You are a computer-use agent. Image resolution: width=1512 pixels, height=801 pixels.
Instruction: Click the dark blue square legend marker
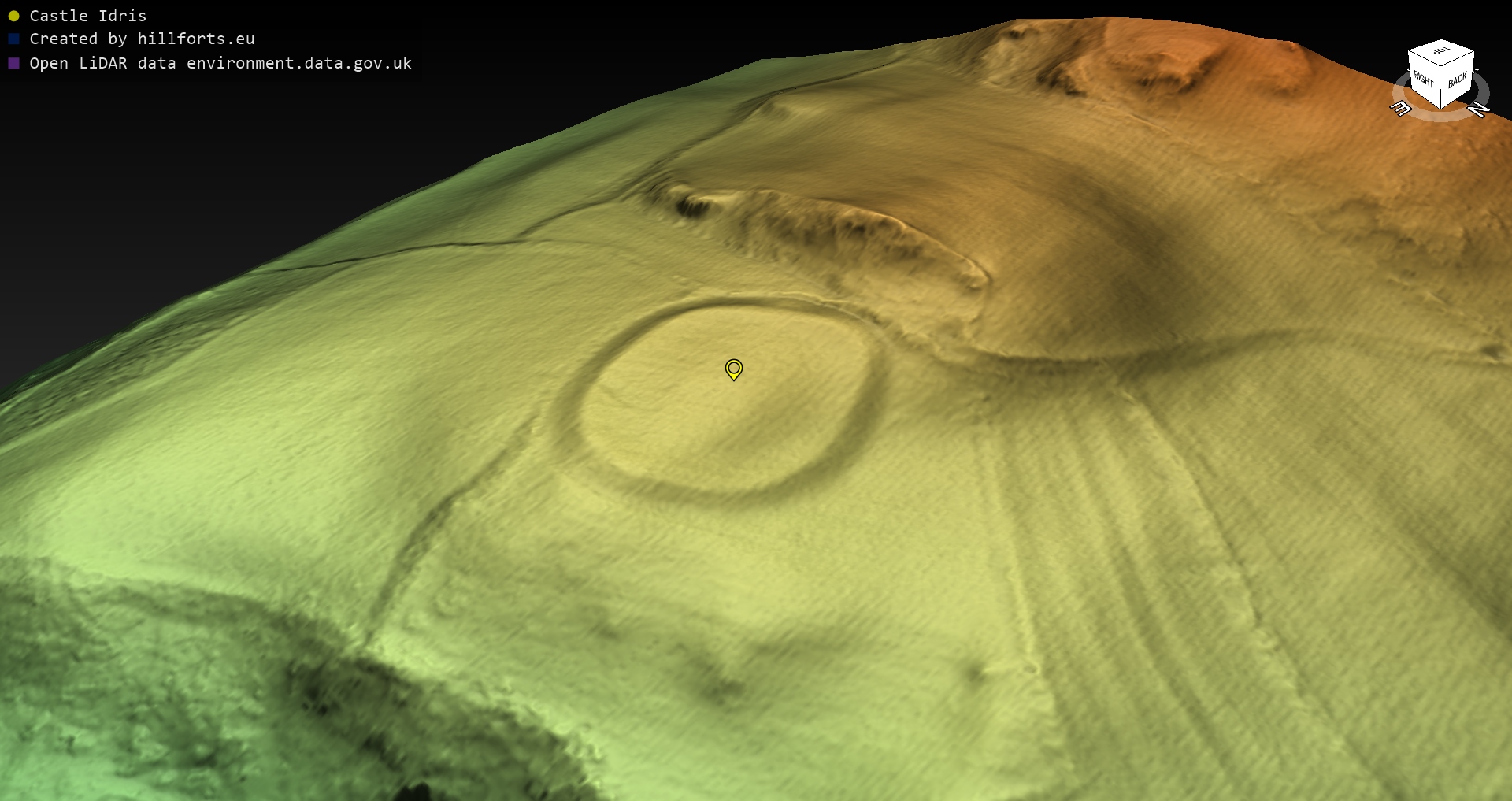[13, 39]
